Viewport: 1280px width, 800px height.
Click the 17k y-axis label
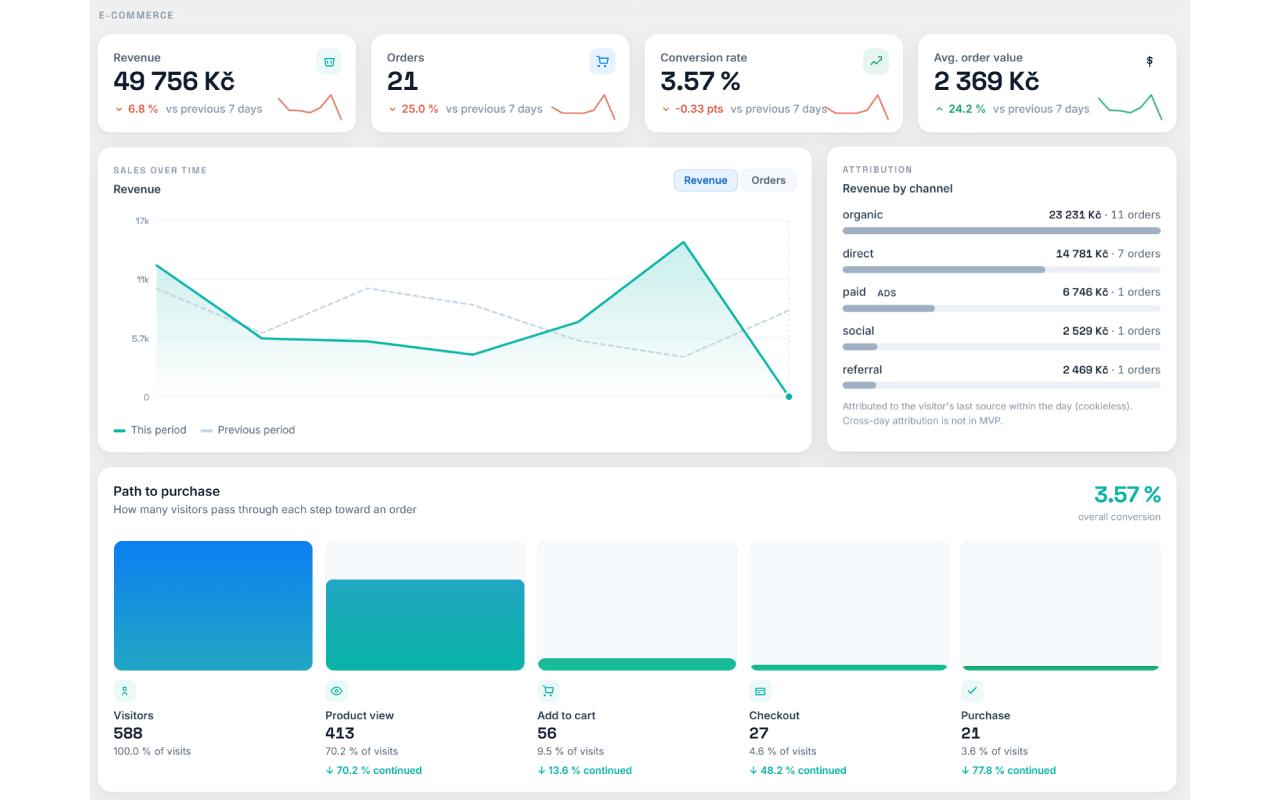click(142, 220)
